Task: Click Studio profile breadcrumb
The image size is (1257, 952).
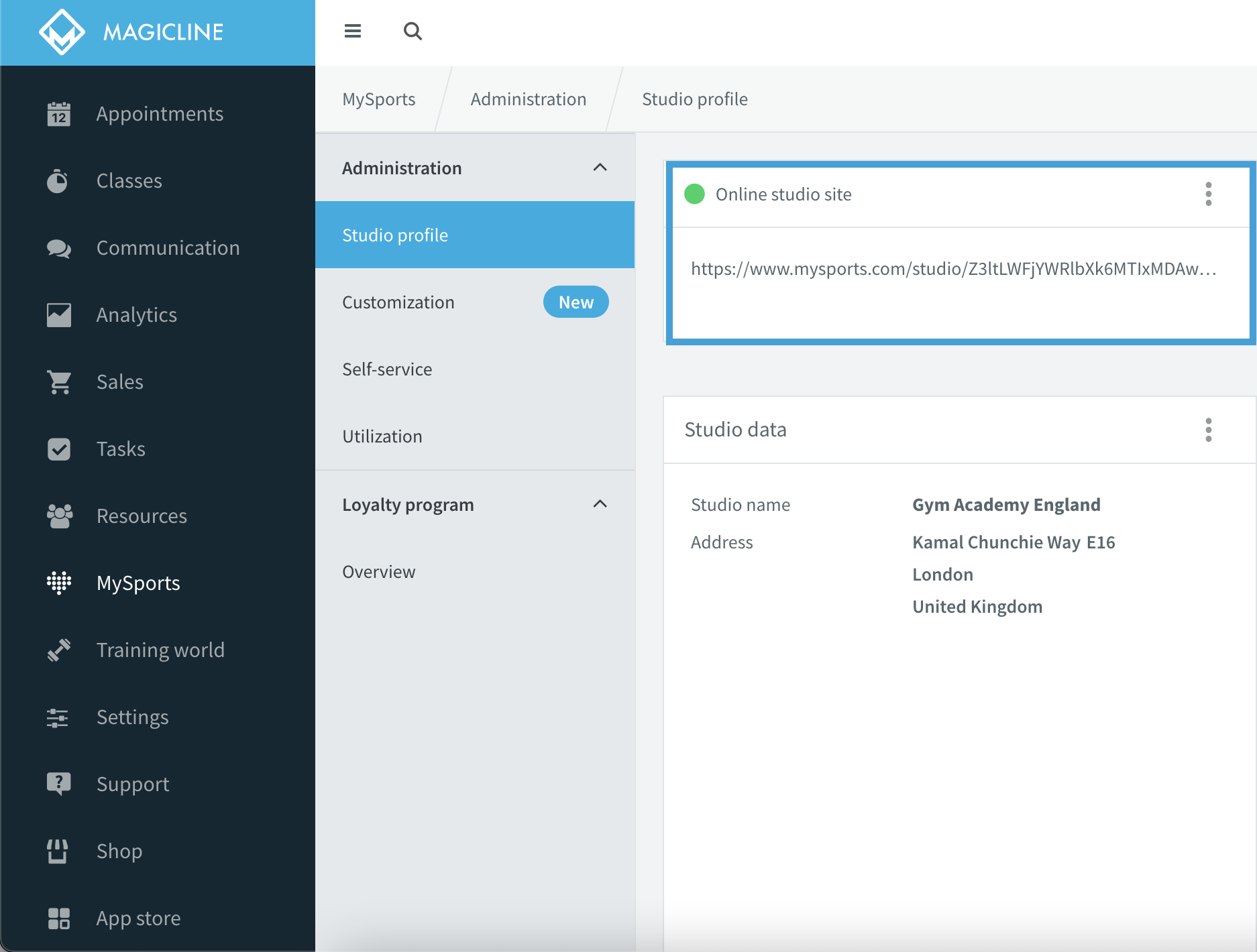Action: (x=695, y=99)
